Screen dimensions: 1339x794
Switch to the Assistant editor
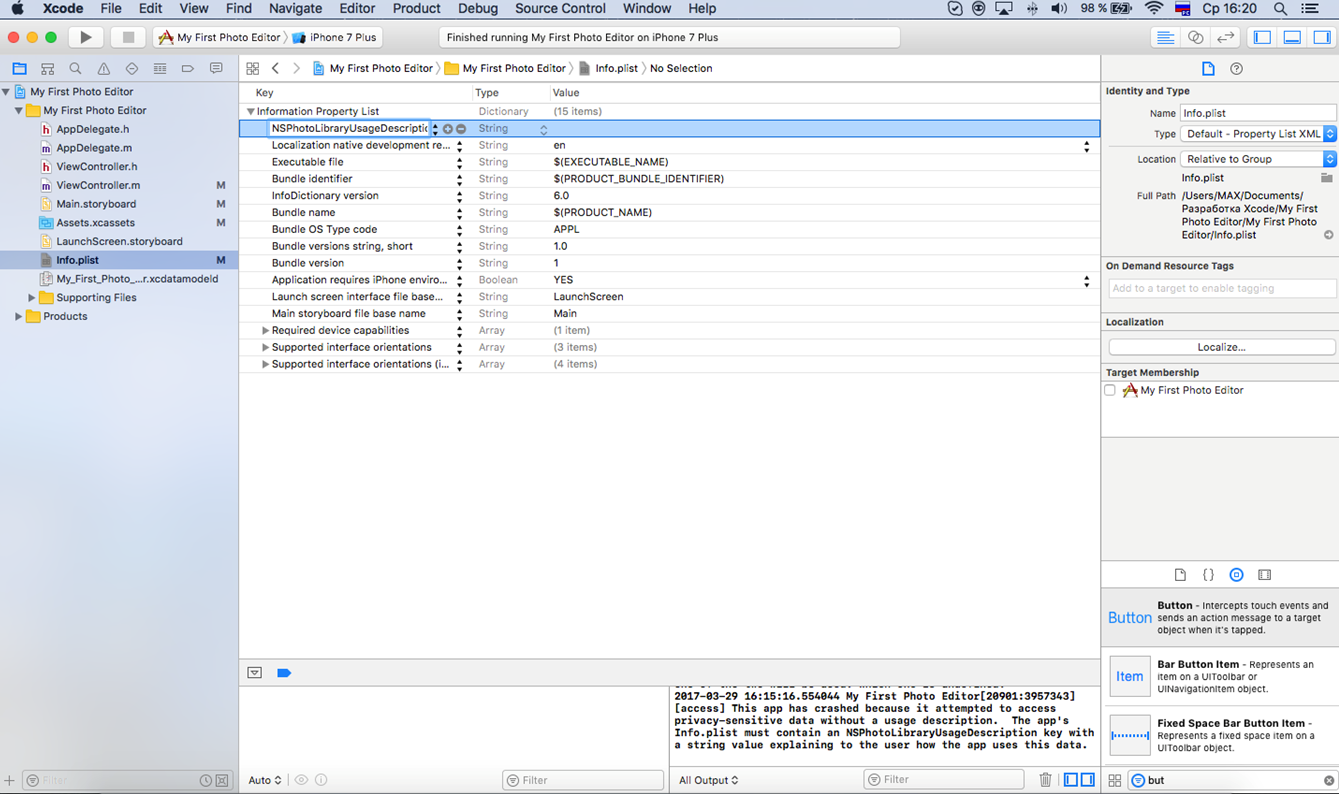coord(1195,37)
